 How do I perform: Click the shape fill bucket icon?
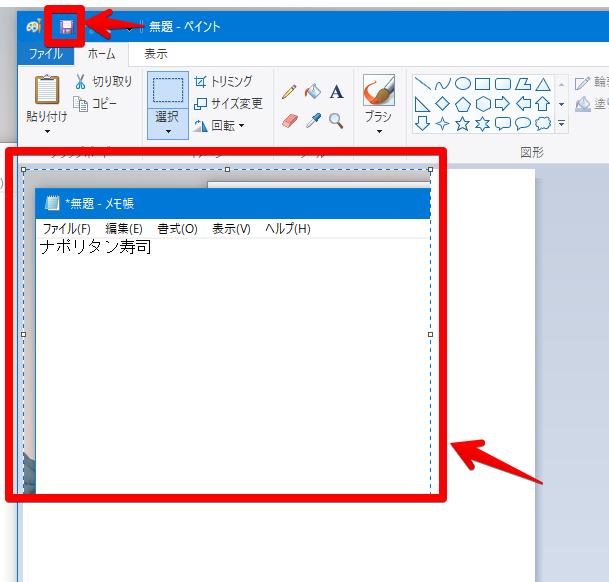(583, 104)
